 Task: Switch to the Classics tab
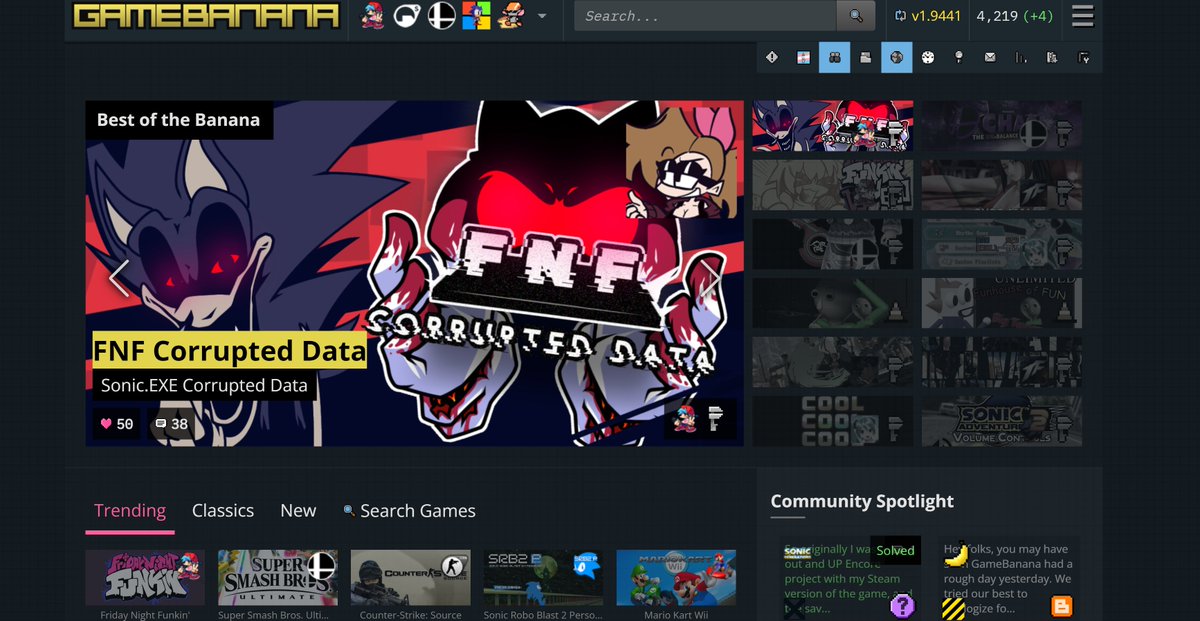click(x=223, y=511)
